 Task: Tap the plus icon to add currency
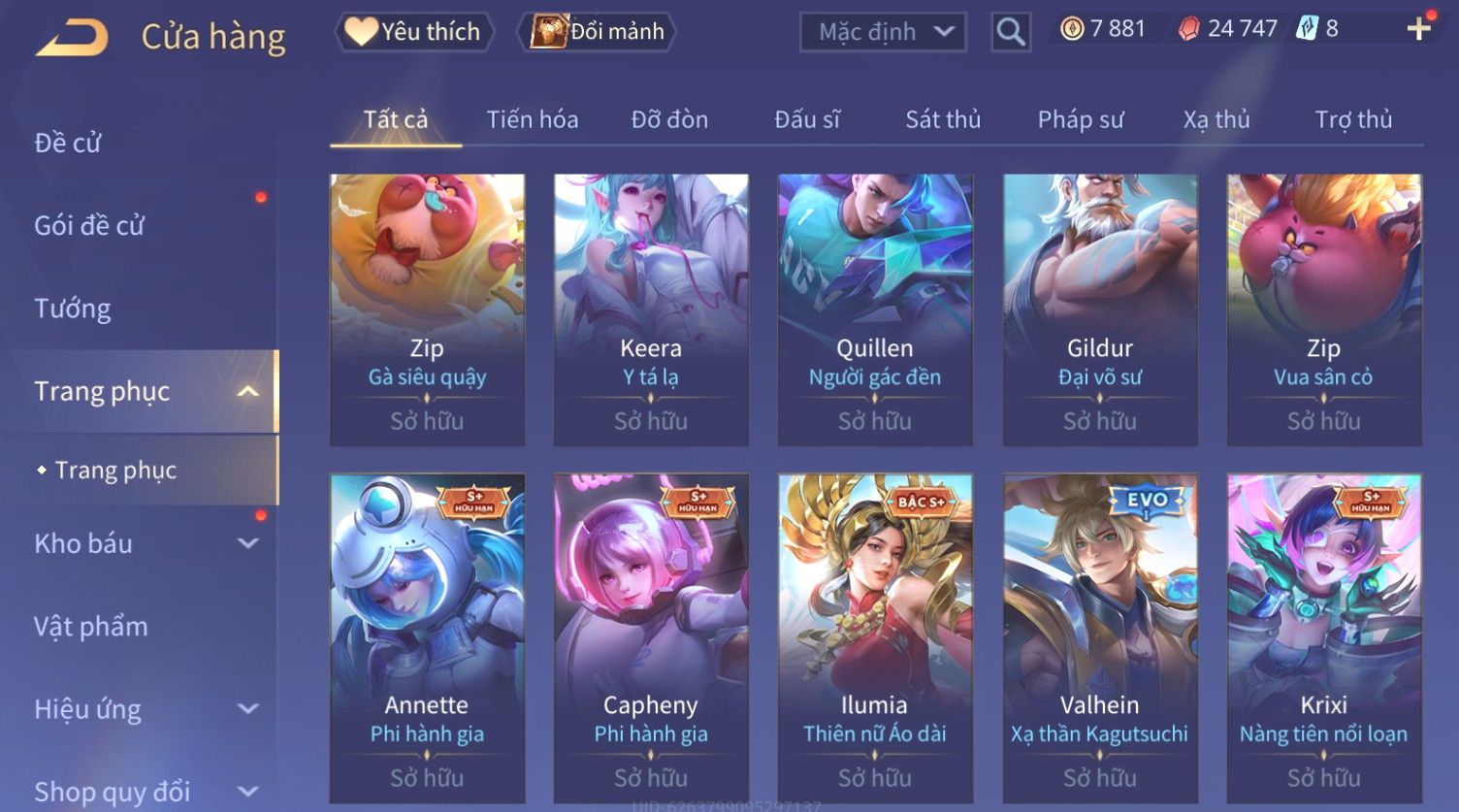coord(1418,29)
